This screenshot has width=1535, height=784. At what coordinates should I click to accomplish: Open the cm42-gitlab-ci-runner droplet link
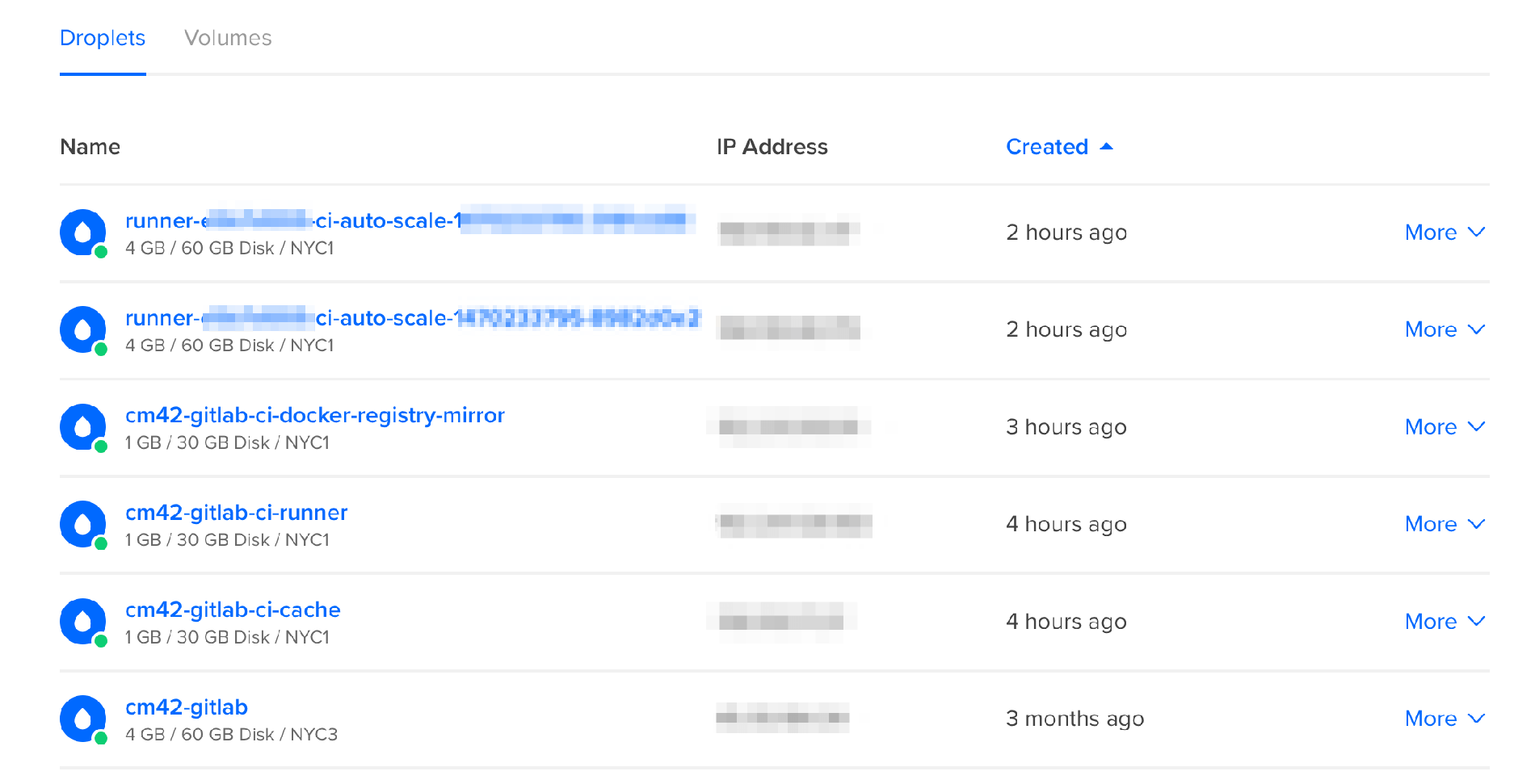236,513
